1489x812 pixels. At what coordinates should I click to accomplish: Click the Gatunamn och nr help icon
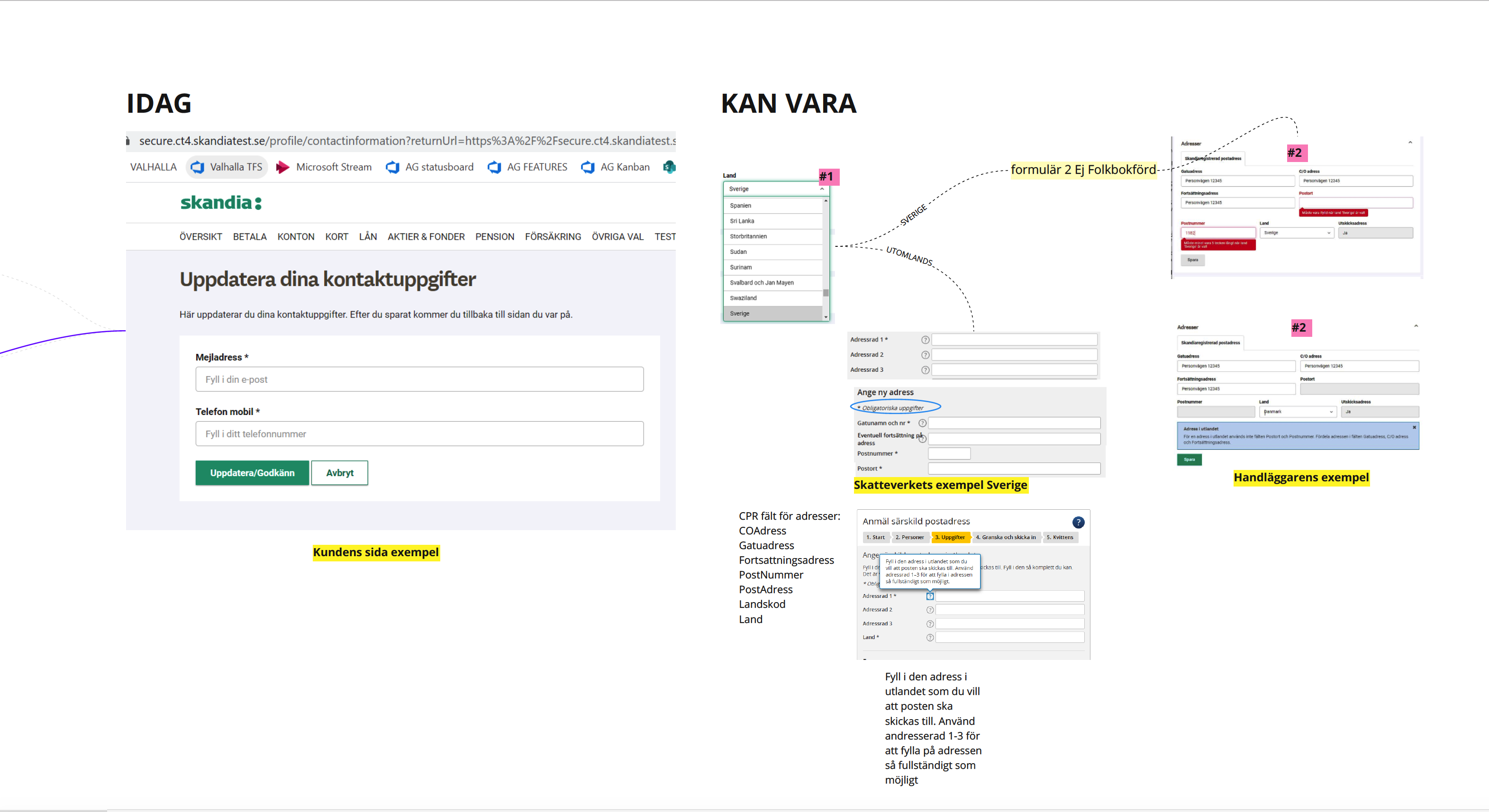(x=923, y=423)
